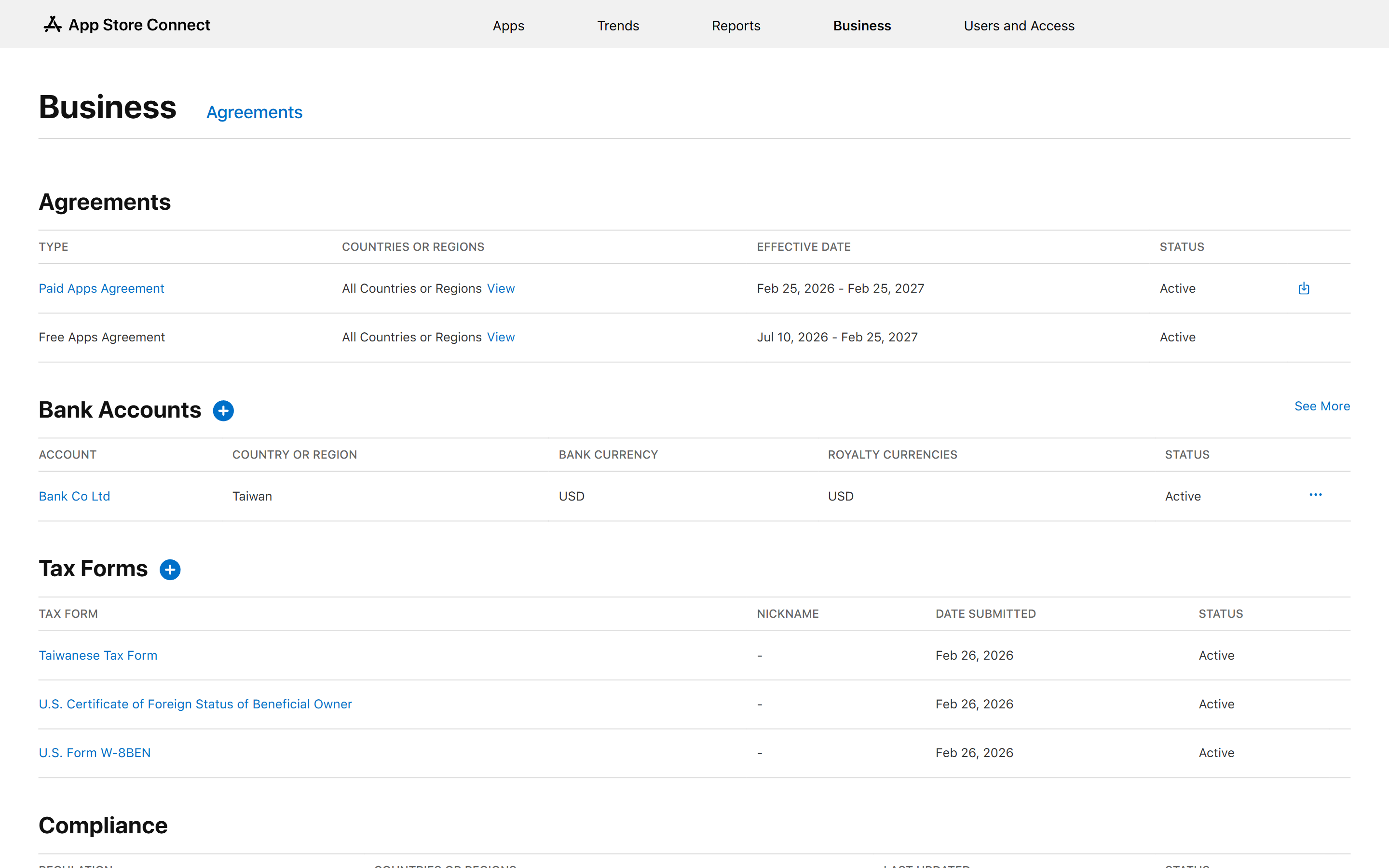Go to Trends in top navigation
1389x868 pixels.
[618, 26]
